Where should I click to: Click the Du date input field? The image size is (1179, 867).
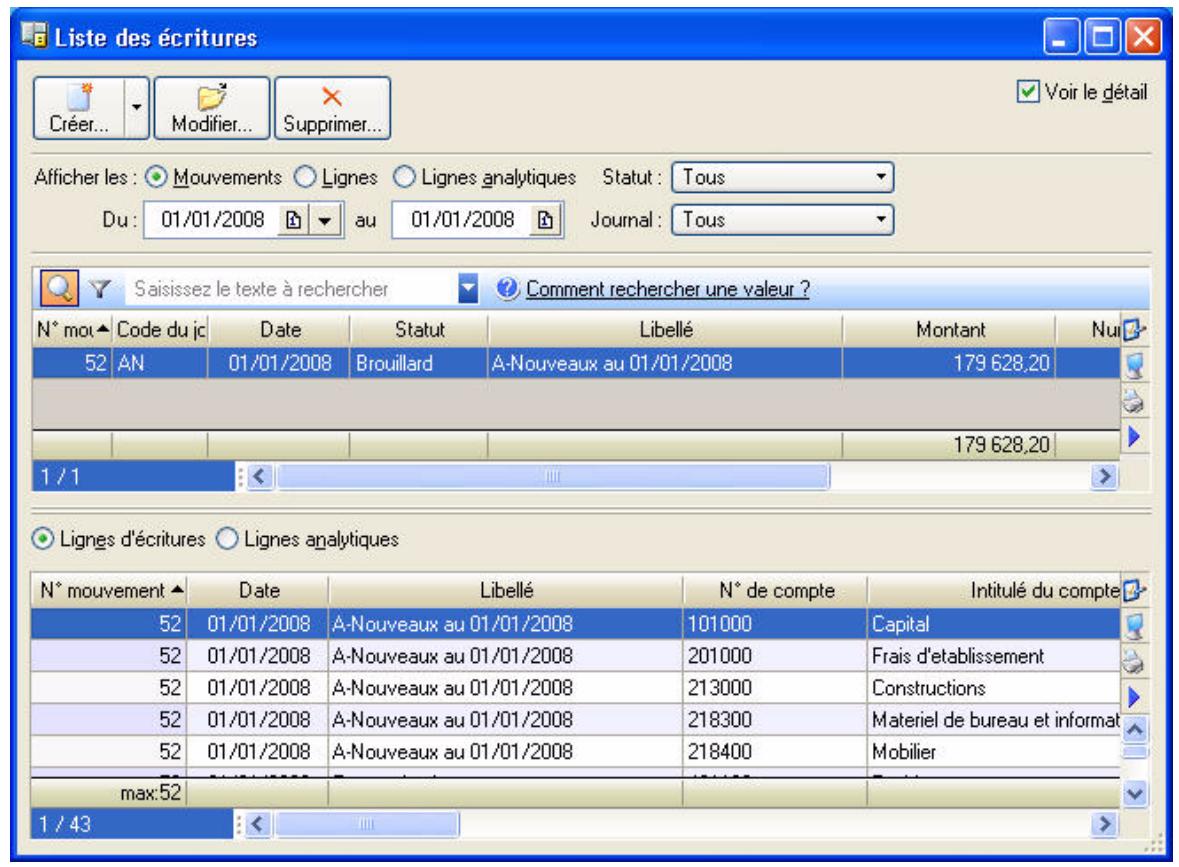click(x=212, y=220)
